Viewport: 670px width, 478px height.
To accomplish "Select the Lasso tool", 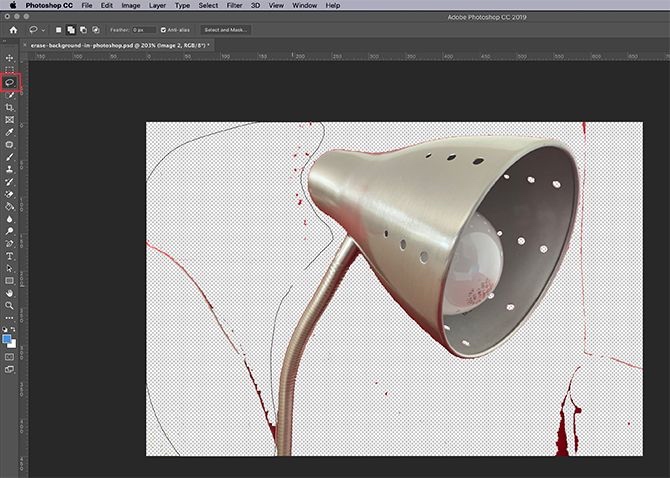I will click(x=10, y=82).
